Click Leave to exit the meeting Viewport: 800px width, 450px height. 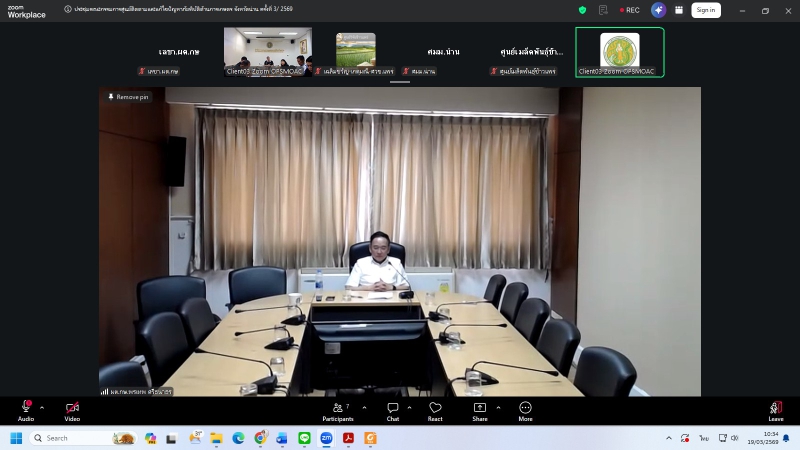775,408
